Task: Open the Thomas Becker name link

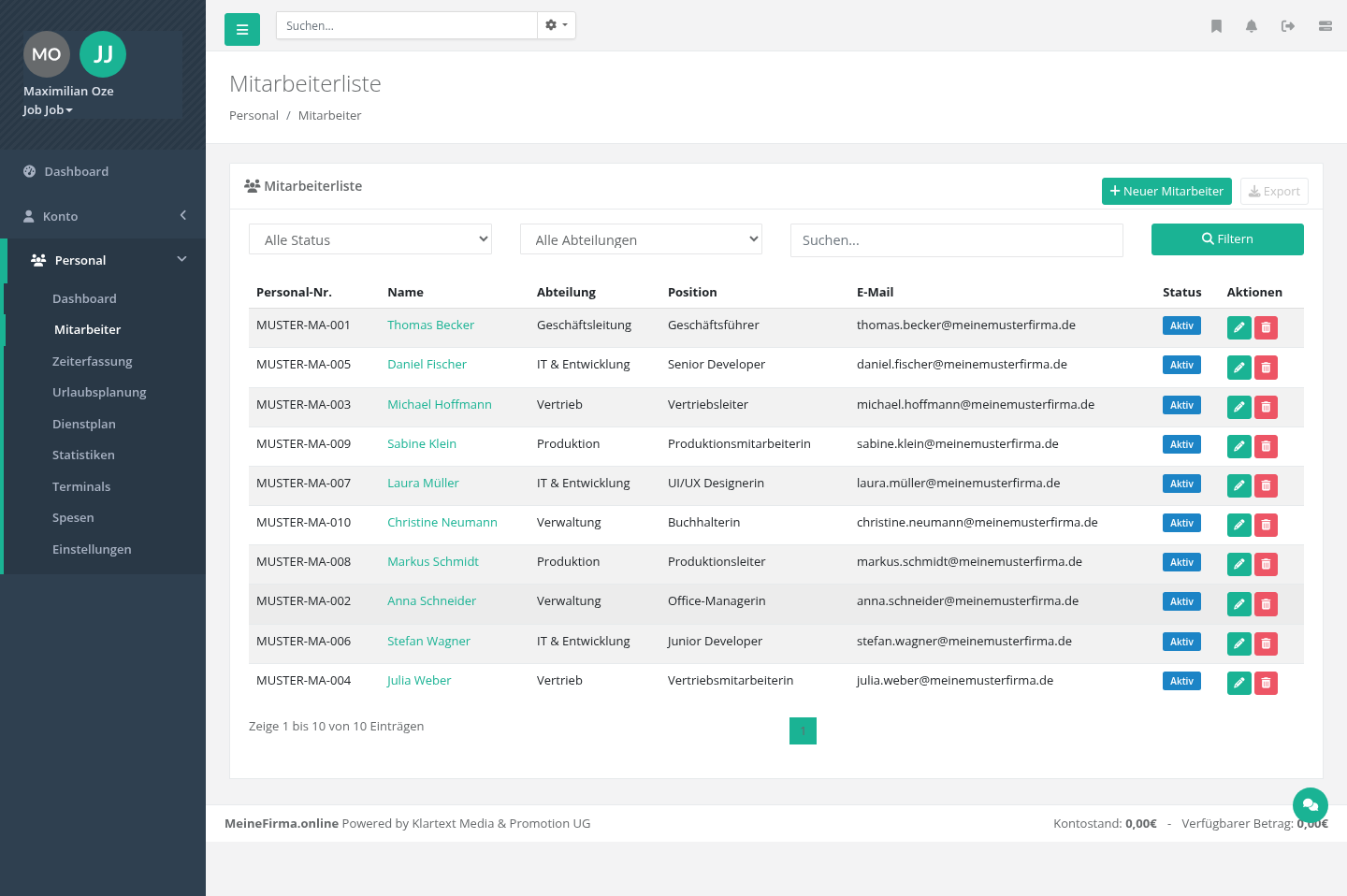Action: point(430,325)
